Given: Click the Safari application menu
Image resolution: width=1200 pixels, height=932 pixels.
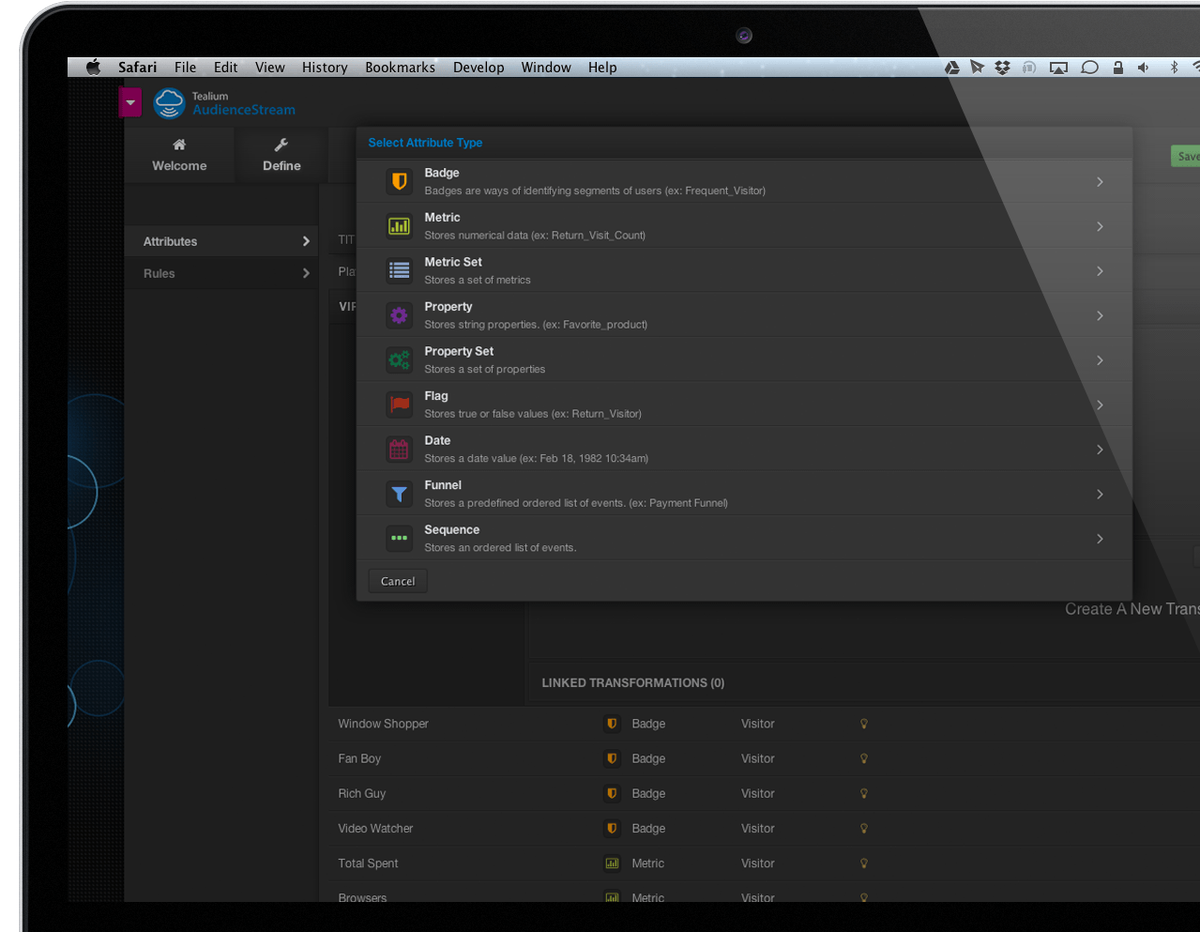Looking at the screenshot, I should click(137, 67).
